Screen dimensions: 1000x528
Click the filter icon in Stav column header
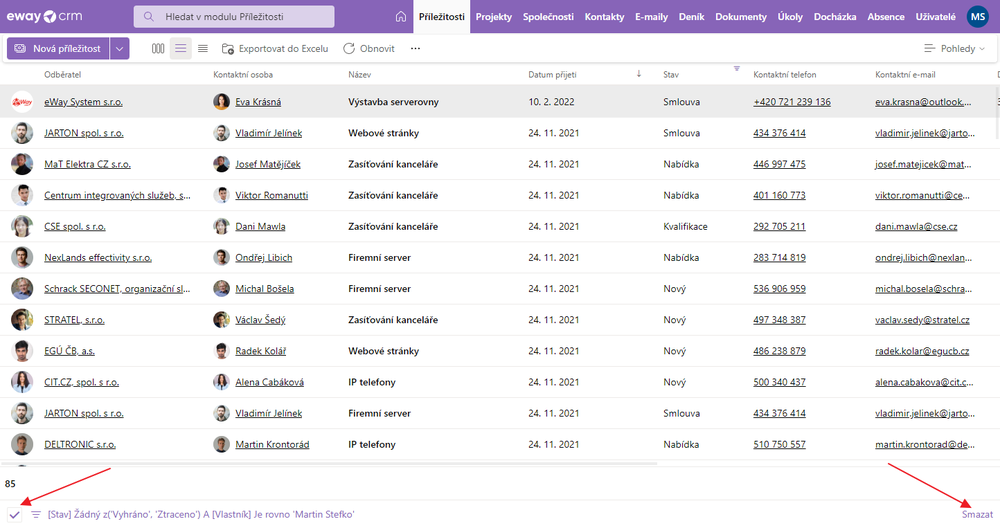737,69
